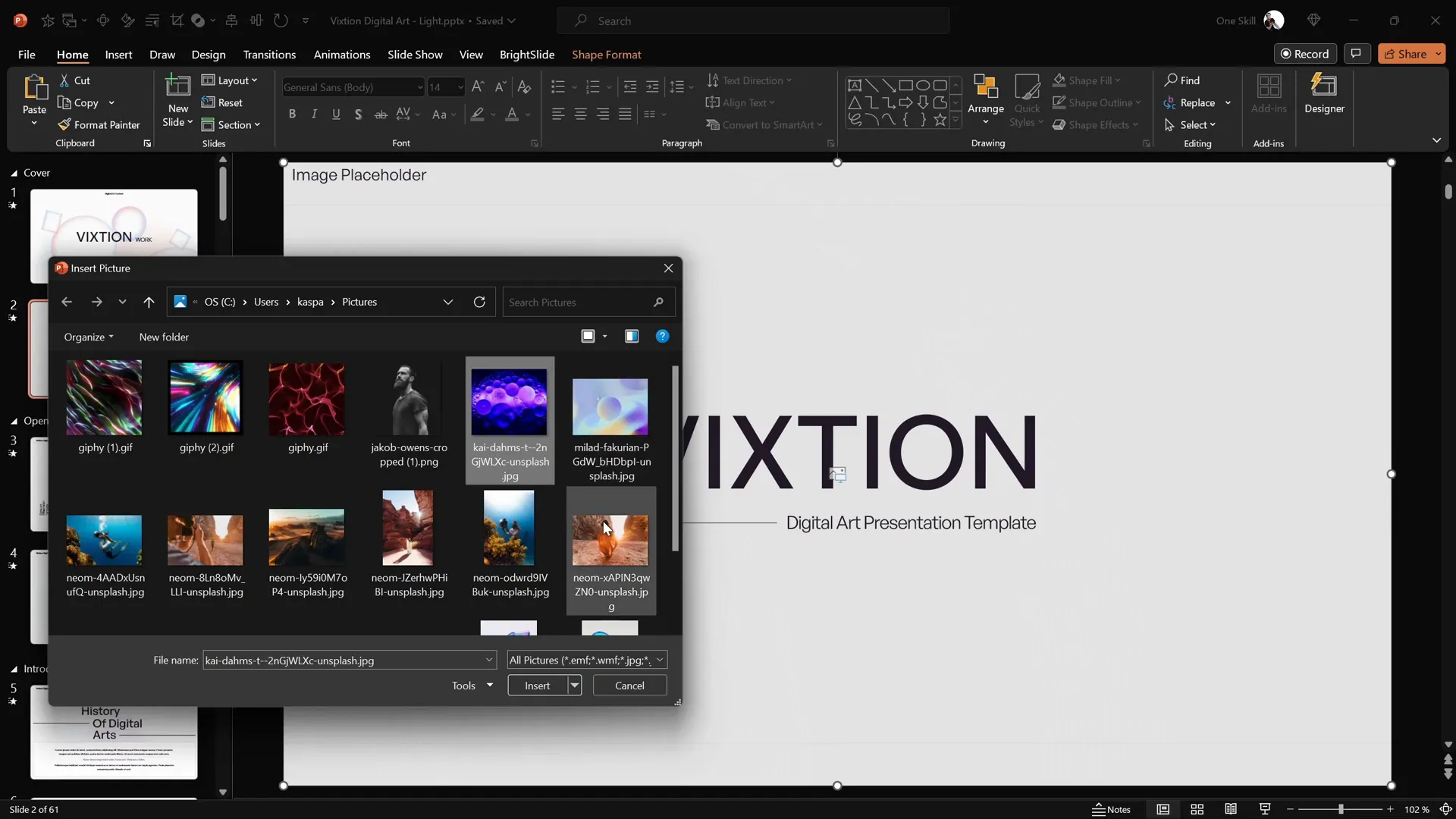1456x819 pixels.
Task: Select slide 1 VIXTION thumbnail
Action: [x=114, y=236]
